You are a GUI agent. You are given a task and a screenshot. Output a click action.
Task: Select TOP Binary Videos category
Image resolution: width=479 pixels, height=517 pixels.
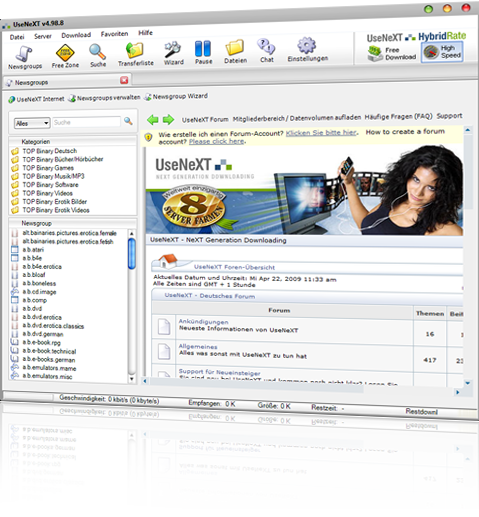(47, 193)
